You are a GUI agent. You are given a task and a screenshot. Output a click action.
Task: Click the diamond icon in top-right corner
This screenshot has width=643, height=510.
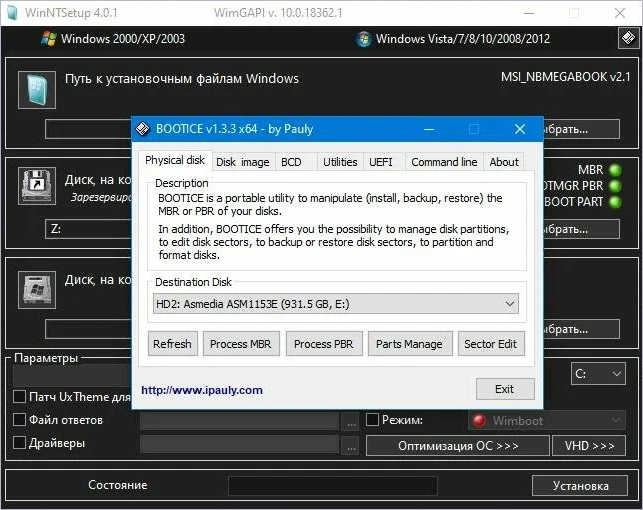point(627,39)
